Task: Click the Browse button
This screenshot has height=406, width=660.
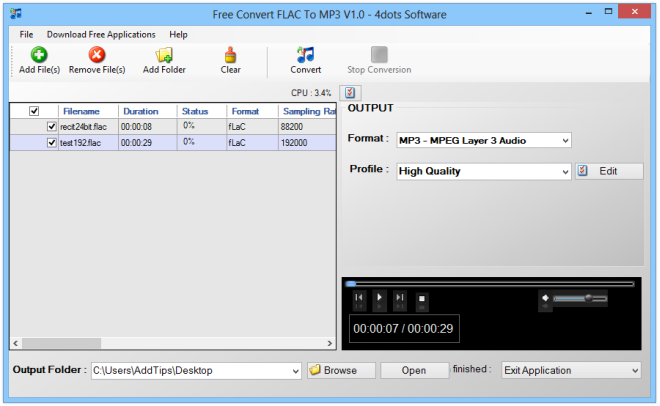Action: [341, 370]
